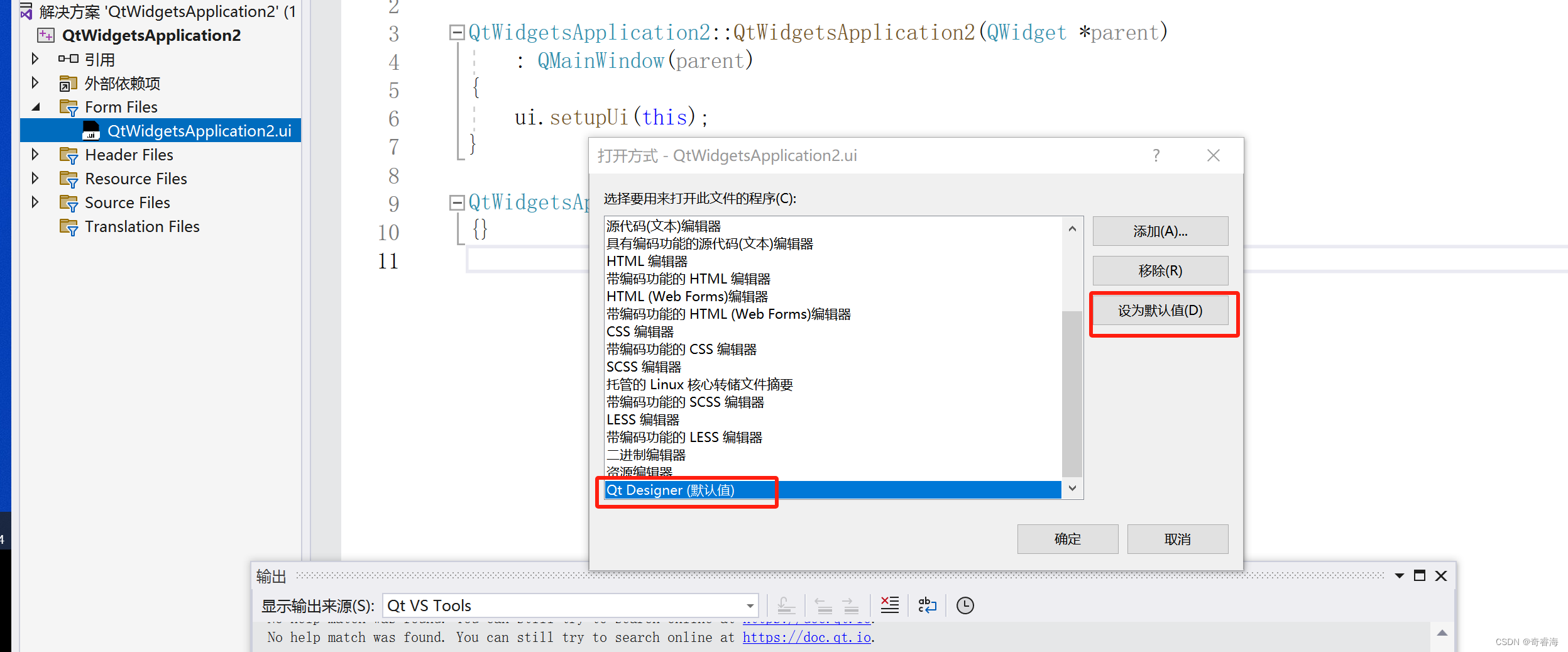Click the clear all output icon
Screen dimensions: 1568x652
[x=889, y=605]
